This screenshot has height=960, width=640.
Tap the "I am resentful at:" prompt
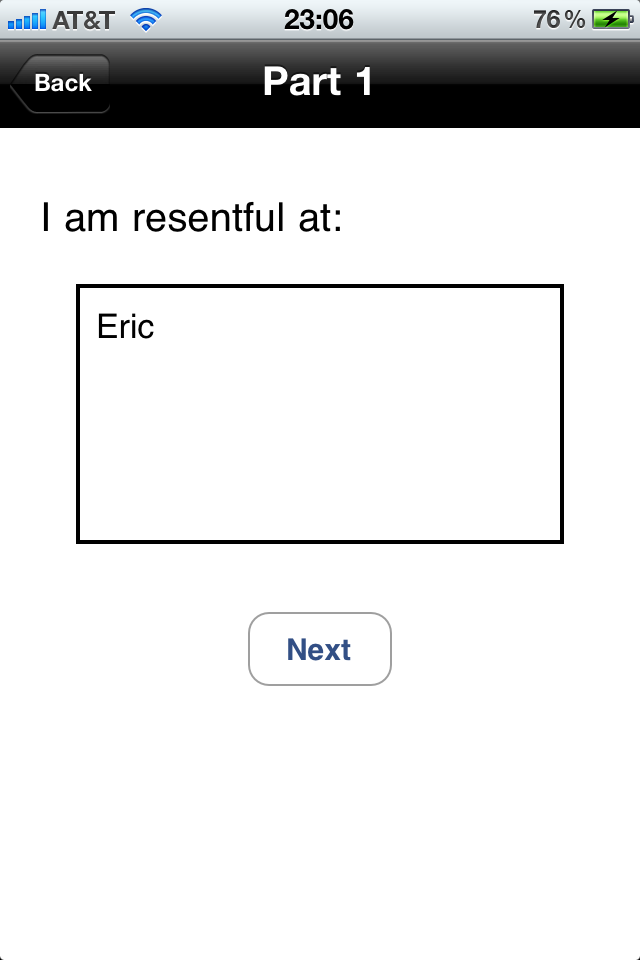pos(192,217)
